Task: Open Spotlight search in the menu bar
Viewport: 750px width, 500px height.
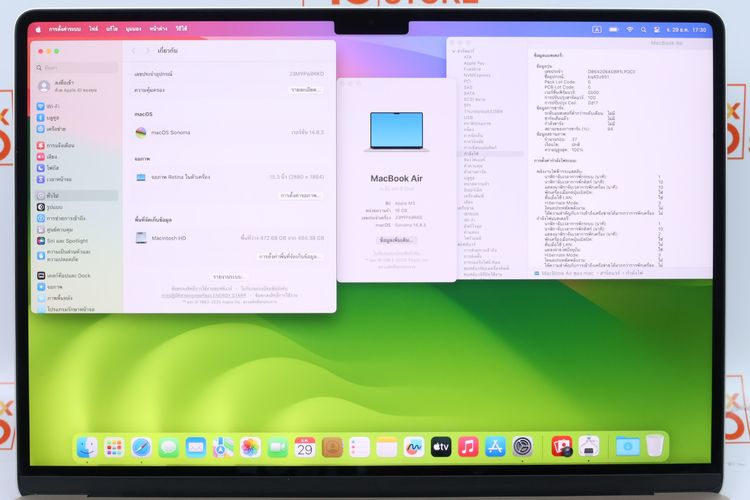Action: click(644, 30)
